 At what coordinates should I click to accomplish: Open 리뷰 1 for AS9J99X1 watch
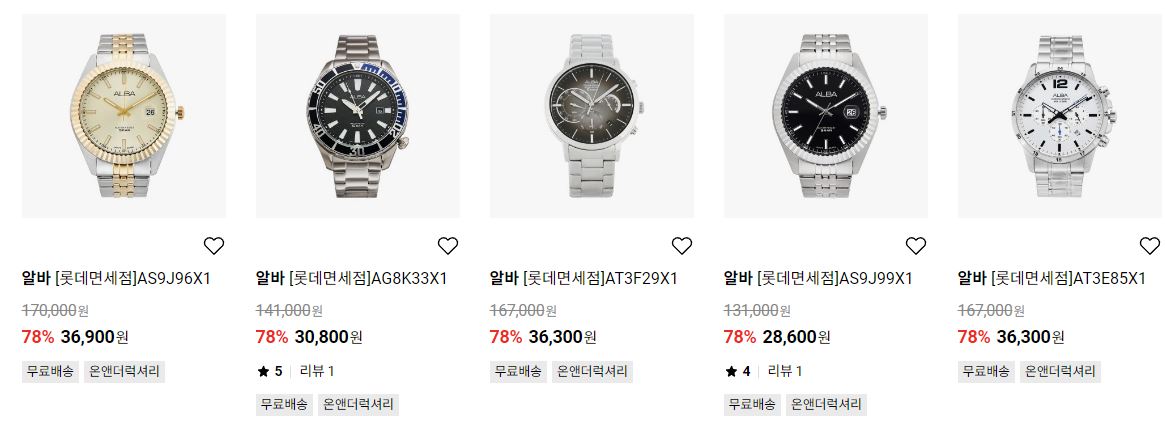[x=785, y=371]
